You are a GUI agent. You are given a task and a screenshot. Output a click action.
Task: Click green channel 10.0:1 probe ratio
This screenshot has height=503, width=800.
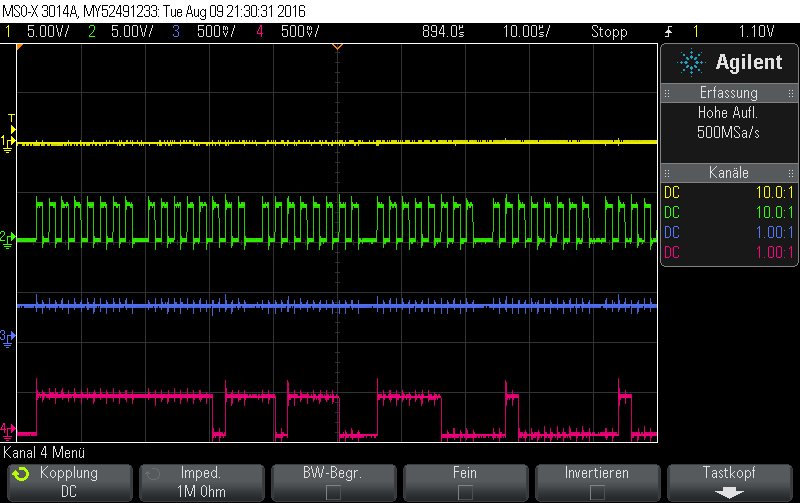point(775,212)
